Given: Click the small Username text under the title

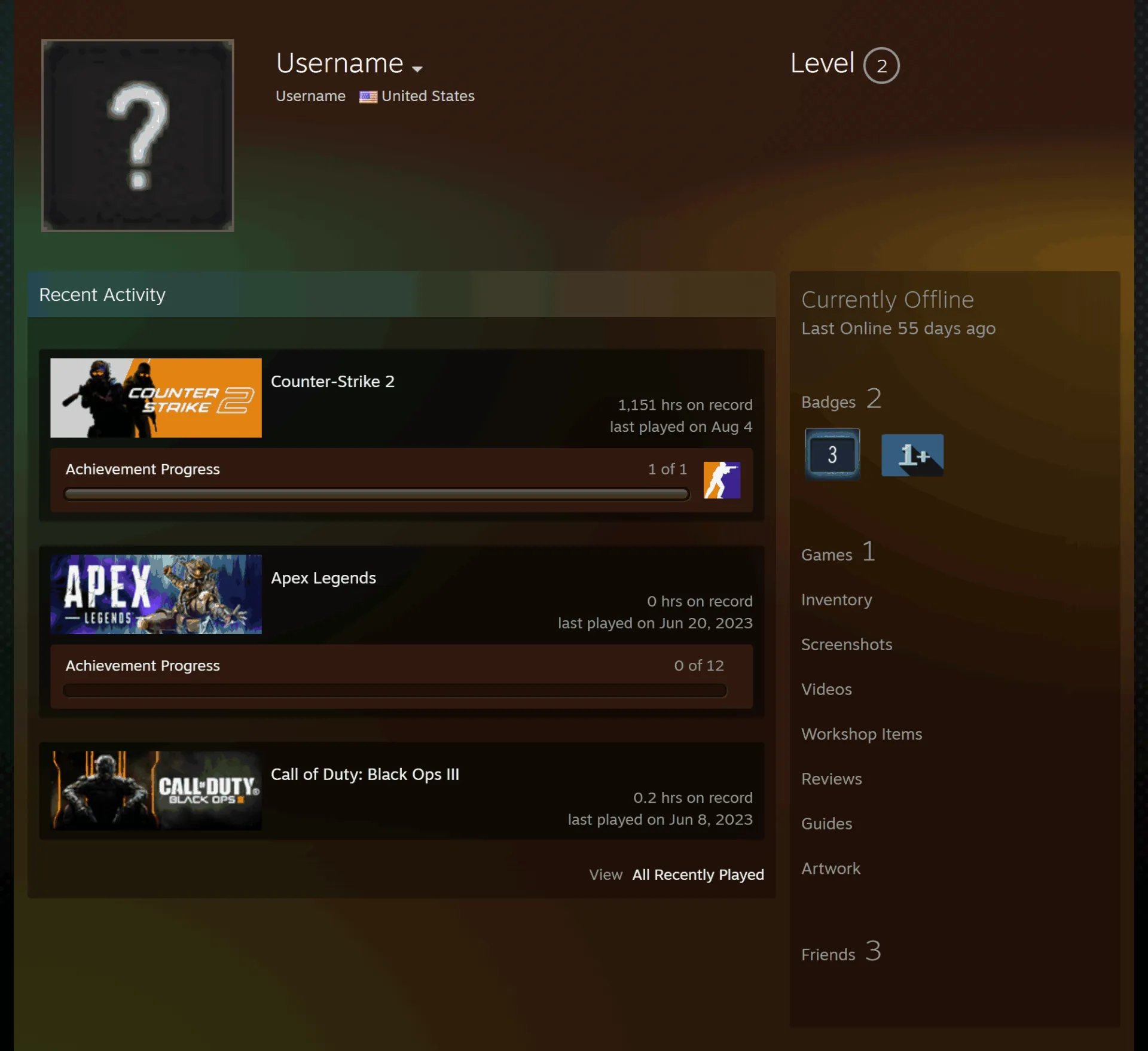Looking at the screenshot, I should [x=310, y=96].
